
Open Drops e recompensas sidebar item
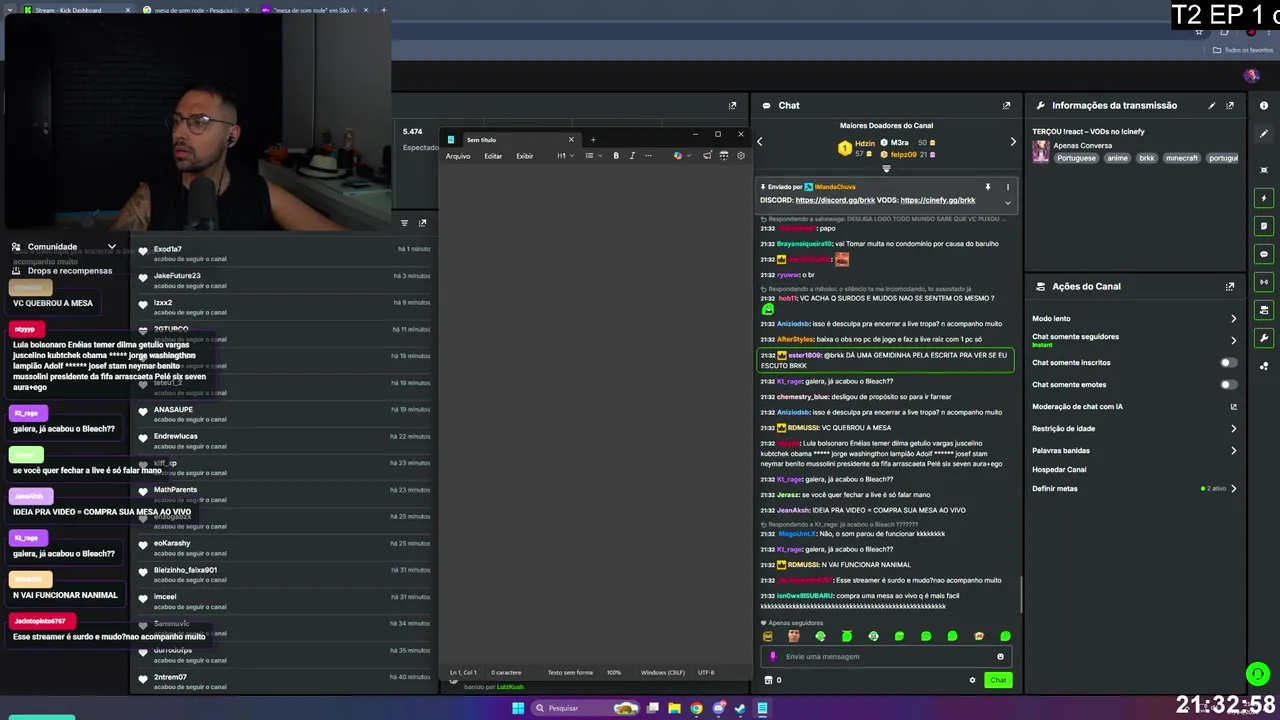62,271
